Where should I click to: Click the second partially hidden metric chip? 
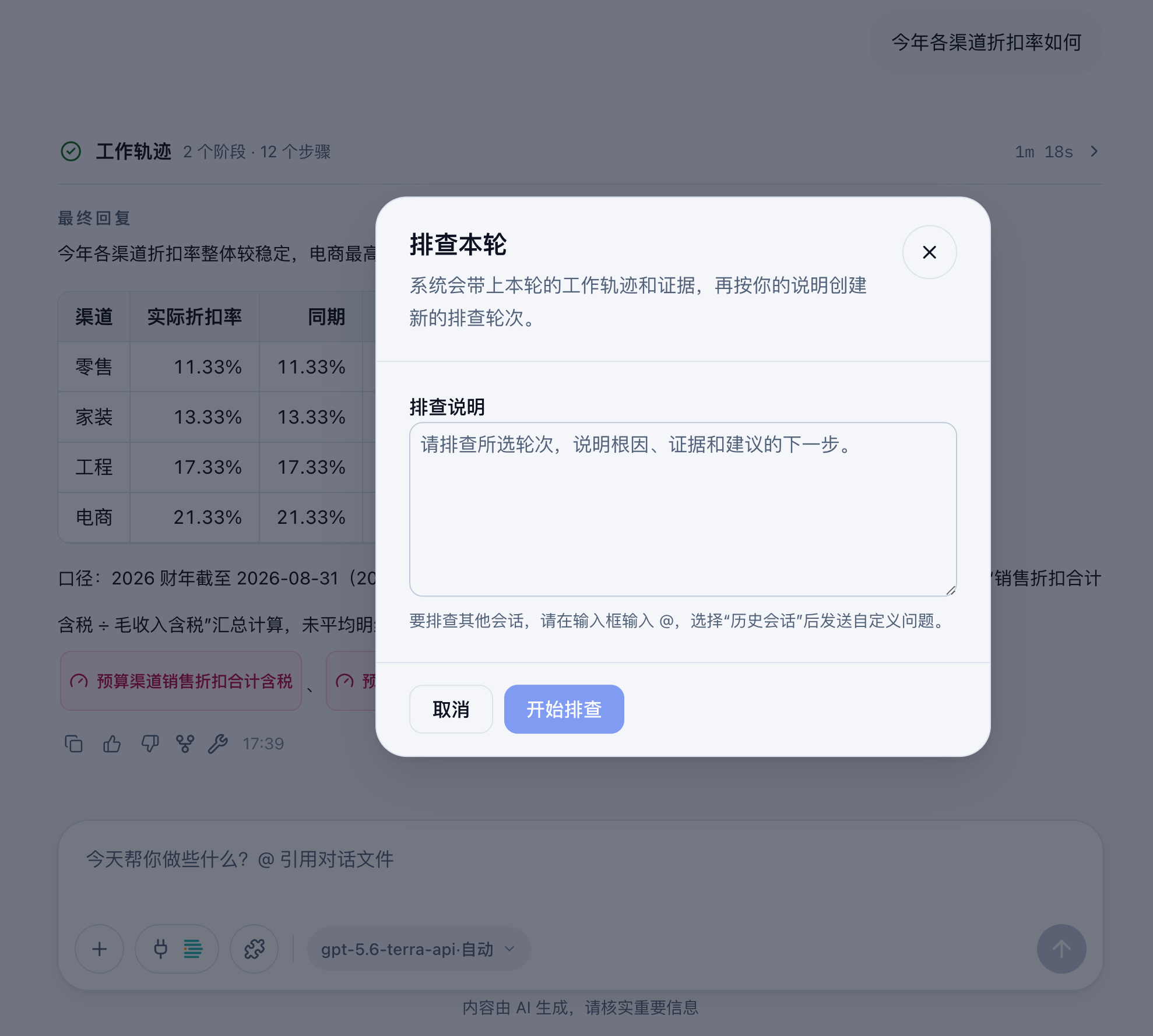tap(351, 681)
